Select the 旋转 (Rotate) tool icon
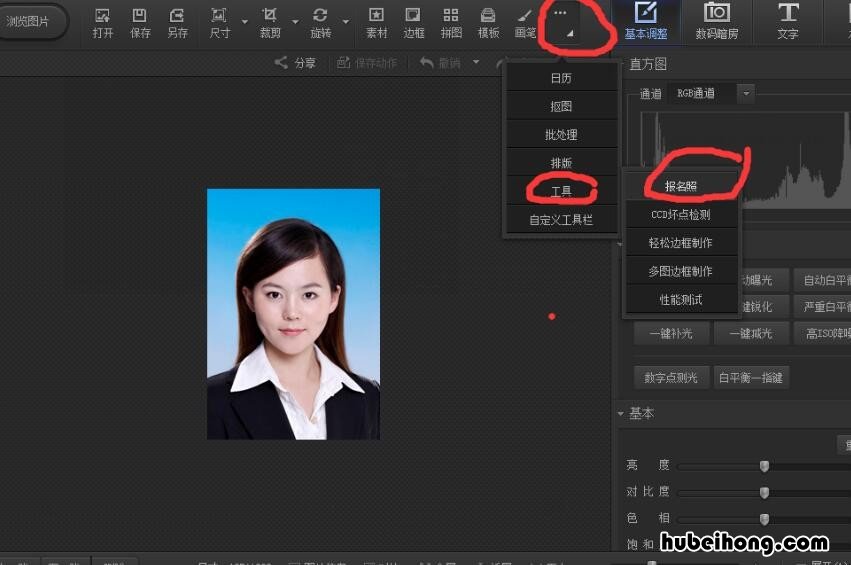The image size is (851, 565). click(x=320, y=23)
